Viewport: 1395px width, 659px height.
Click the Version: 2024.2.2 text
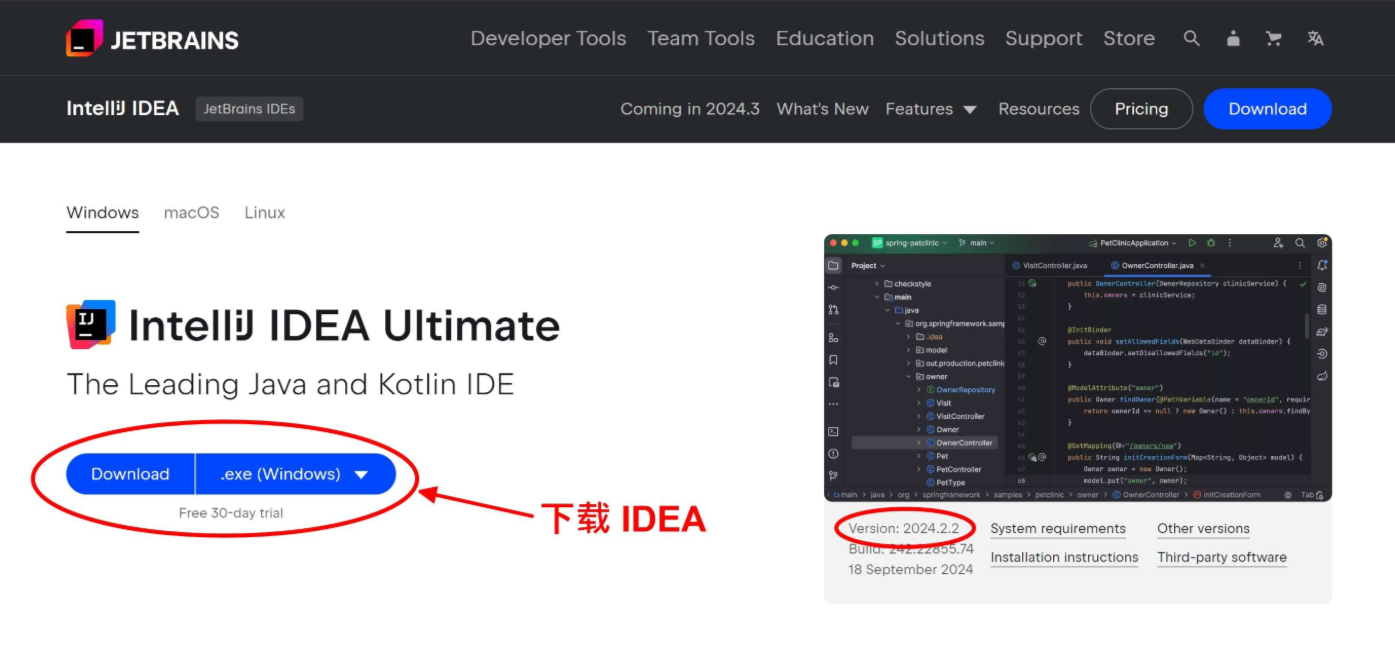[x=904, y=528]
